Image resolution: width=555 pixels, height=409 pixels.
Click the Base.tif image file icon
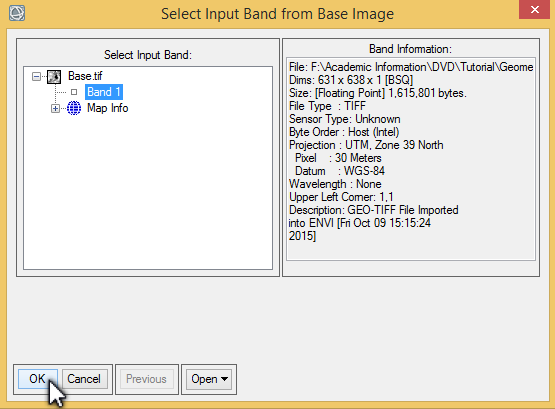pos(54,76)
